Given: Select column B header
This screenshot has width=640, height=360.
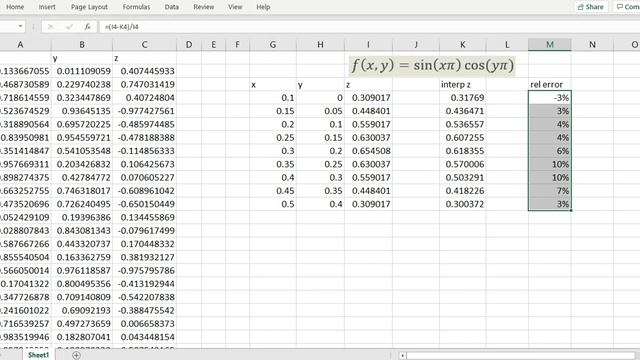Looking at the screenshot, I should tap(82, 45).
